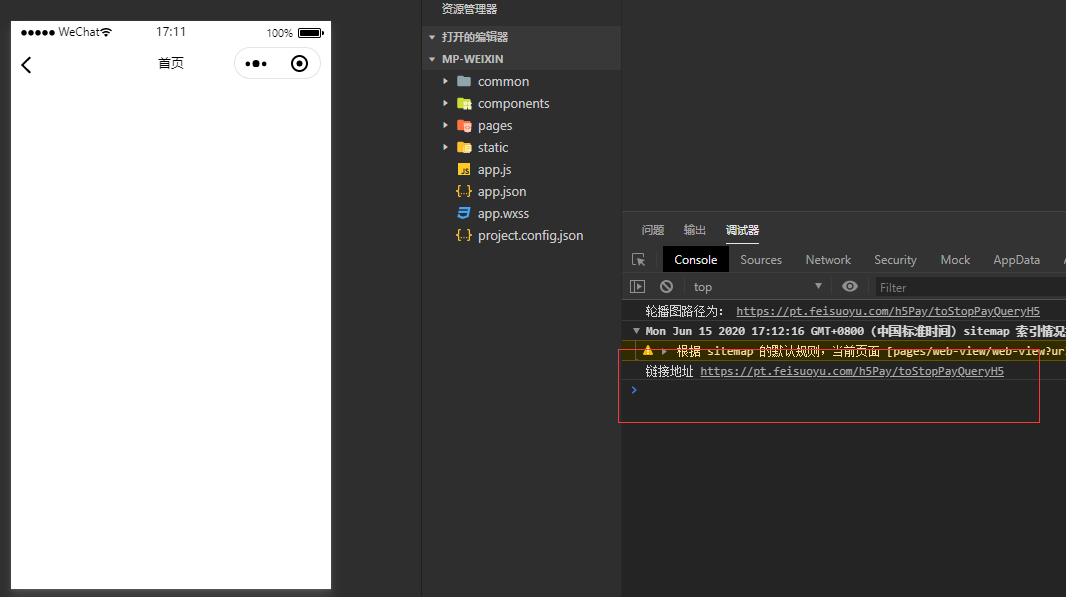Image resolution: width=1066 pixels, height=597 pixels.
Task: Switch to the 问题 tab
Action: 653,230
